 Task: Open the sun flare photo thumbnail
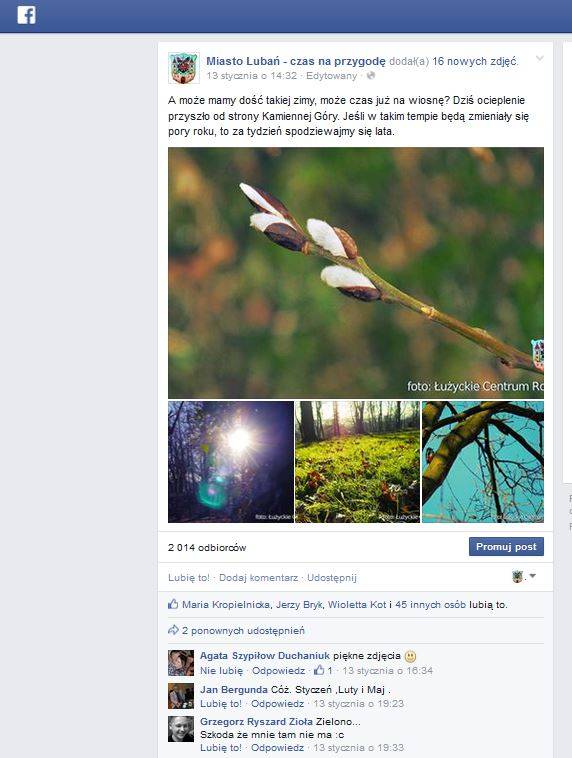click(x=231, y=462)
